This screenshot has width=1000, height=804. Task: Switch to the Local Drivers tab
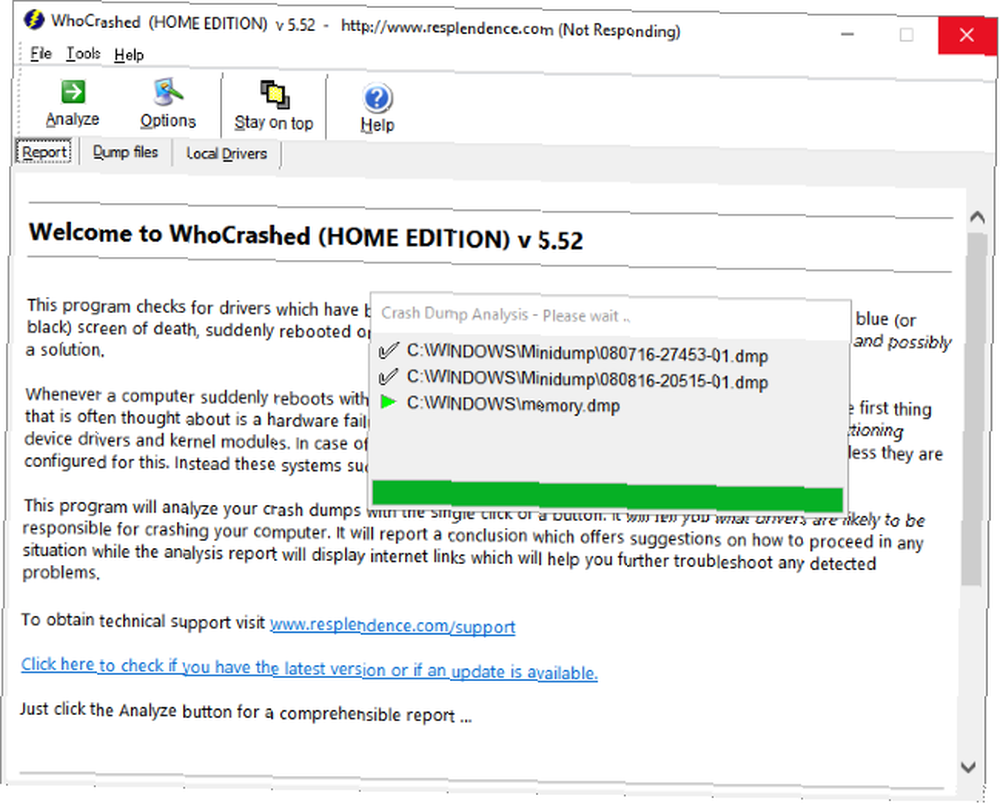226,154
